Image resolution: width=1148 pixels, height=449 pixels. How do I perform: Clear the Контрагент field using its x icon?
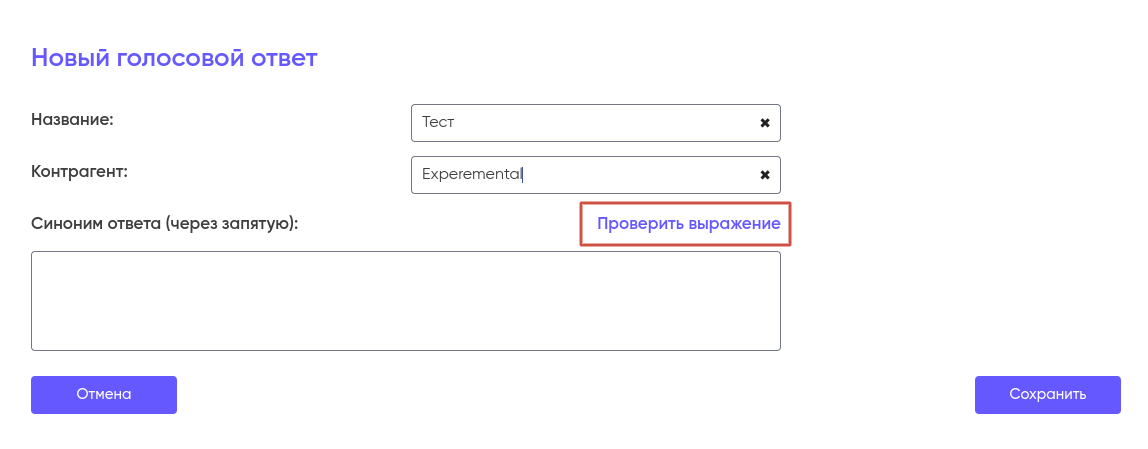[x=765, y=175]
